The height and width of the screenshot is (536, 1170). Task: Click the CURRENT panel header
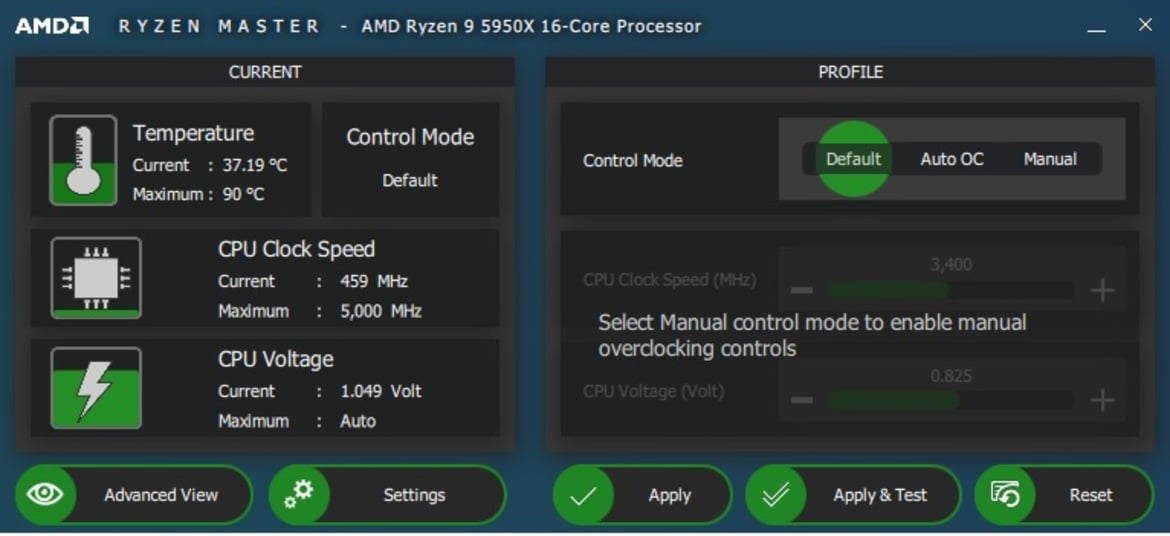tap(265, 72)
